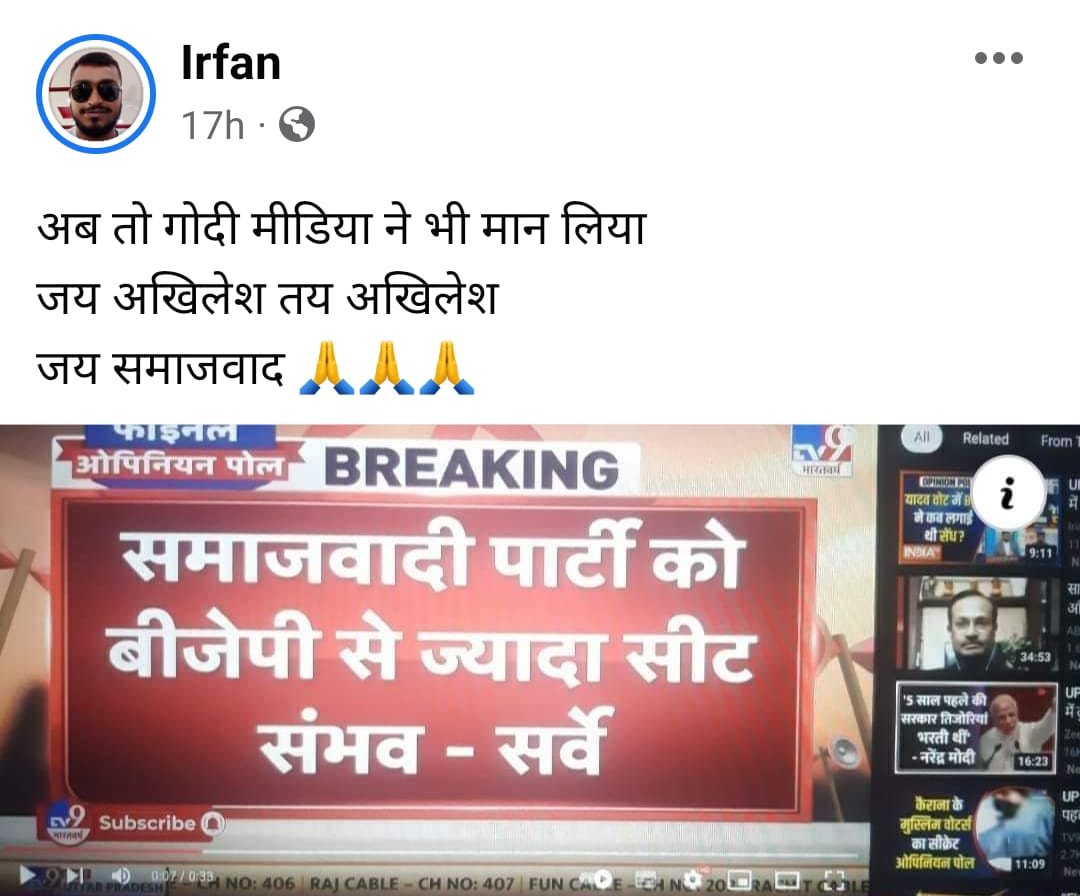Switch to theater mode
The height and width of the screenshot is (896, 1080).
tap(785, 879)
